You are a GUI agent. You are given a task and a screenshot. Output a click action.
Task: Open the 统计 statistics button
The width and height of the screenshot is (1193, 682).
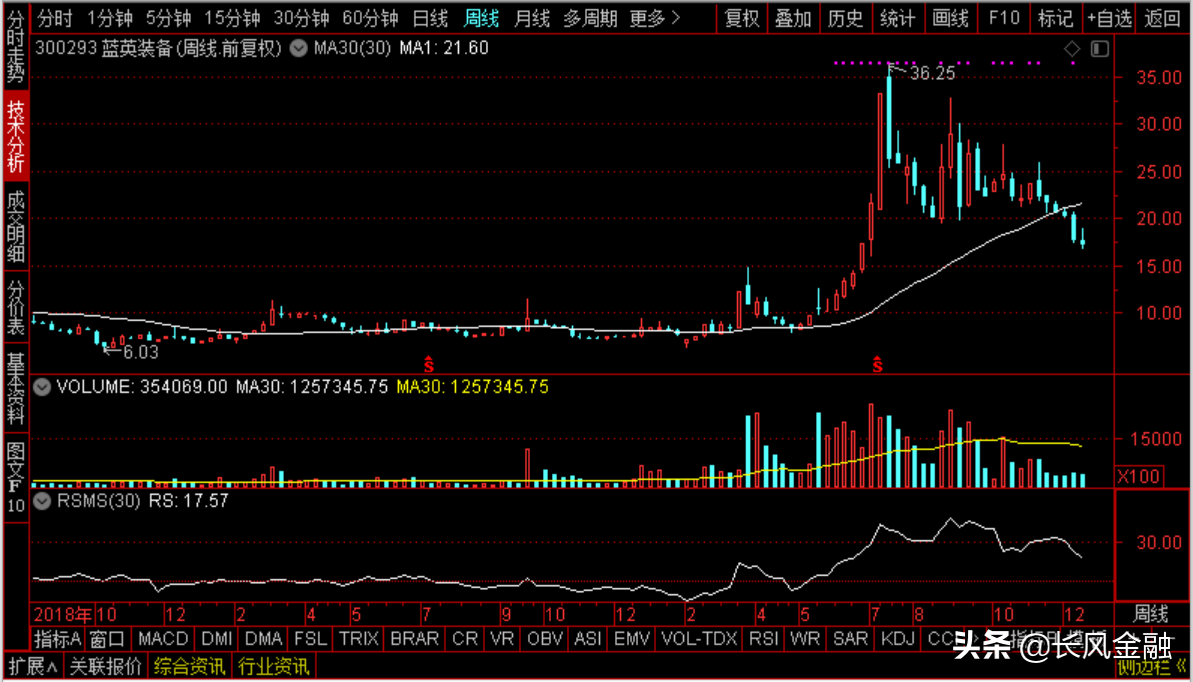tap(898, 18)
